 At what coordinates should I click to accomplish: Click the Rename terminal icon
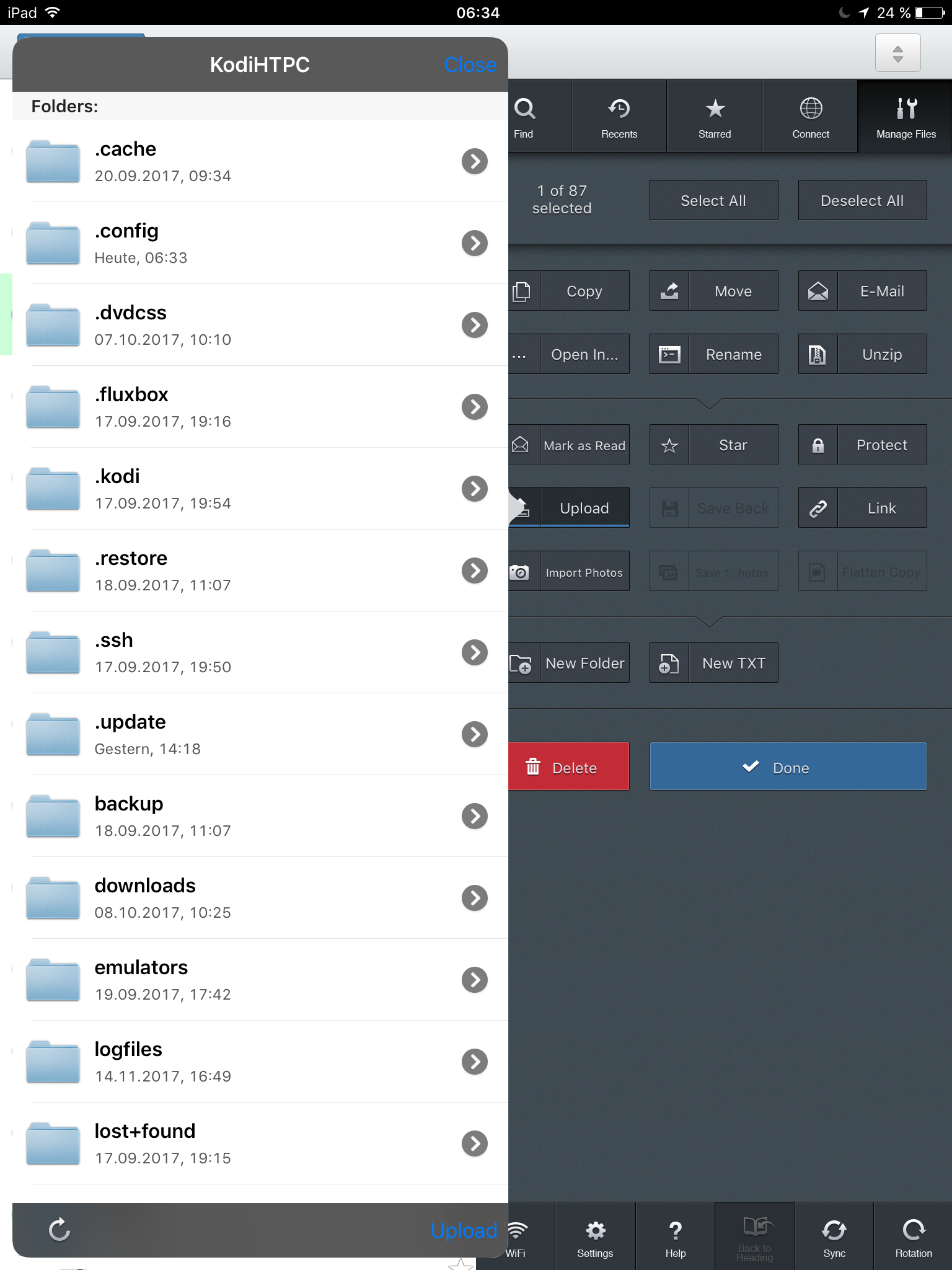point(669,354)
